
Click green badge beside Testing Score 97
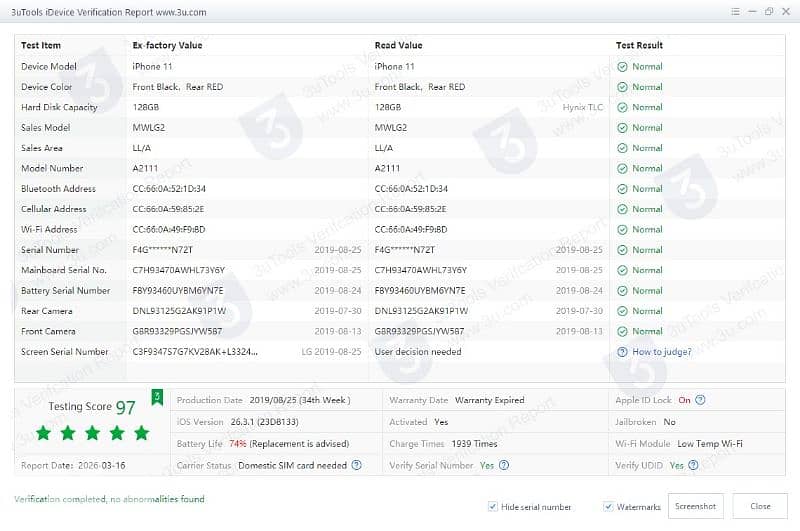(156, 398)
